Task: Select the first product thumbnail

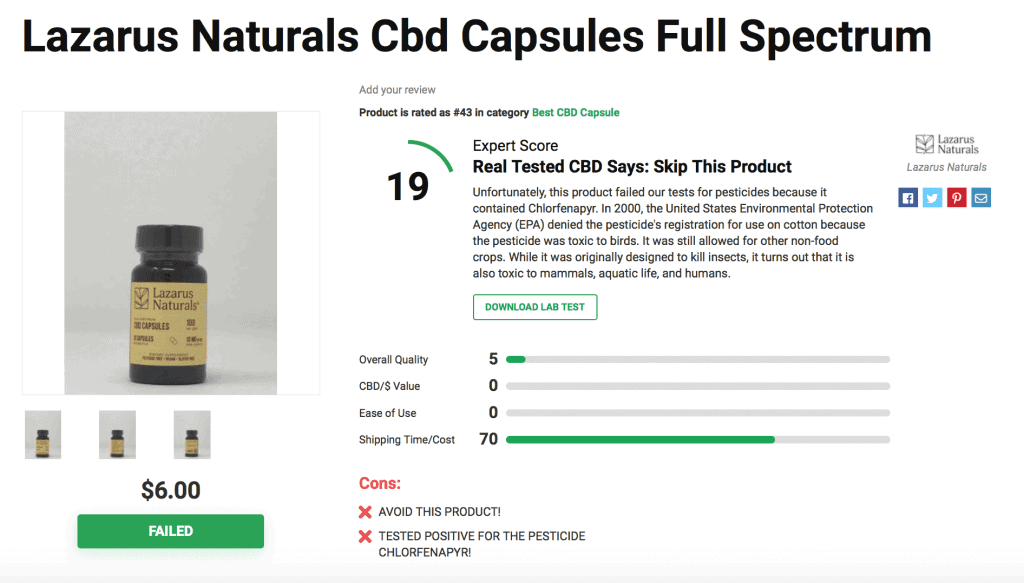Action: point(42,434)
